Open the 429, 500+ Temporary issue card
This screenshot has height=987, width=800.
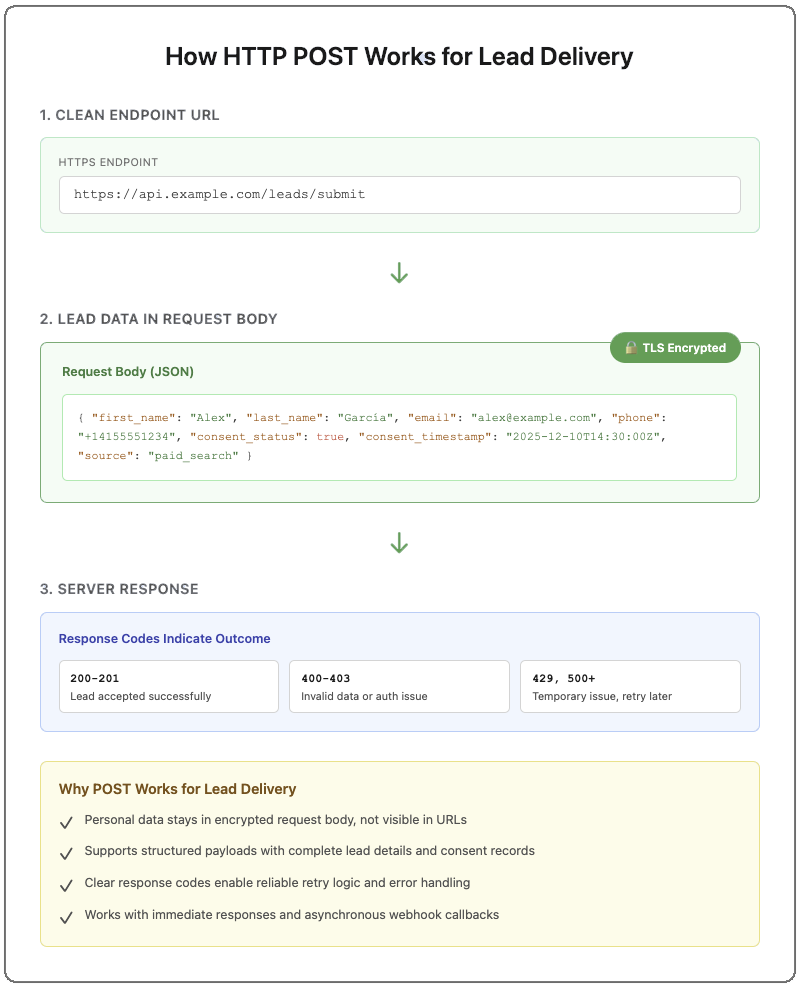pos(630,686)
